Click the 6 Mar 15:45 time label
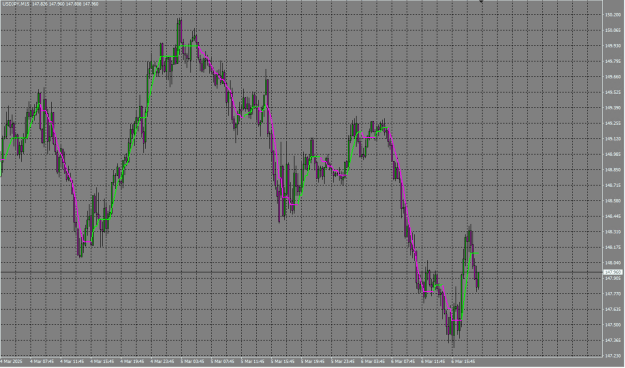625x368 pixels. tap(464, 362)
